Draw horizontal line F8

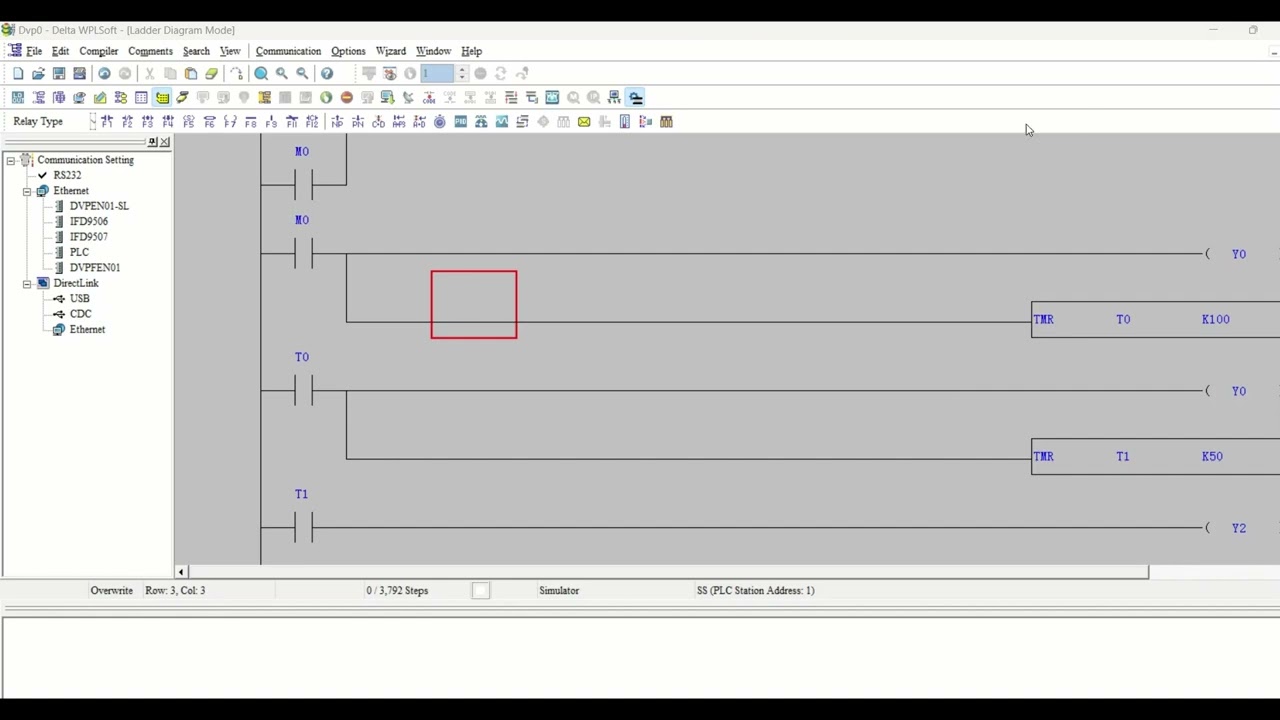pos(251,122)
